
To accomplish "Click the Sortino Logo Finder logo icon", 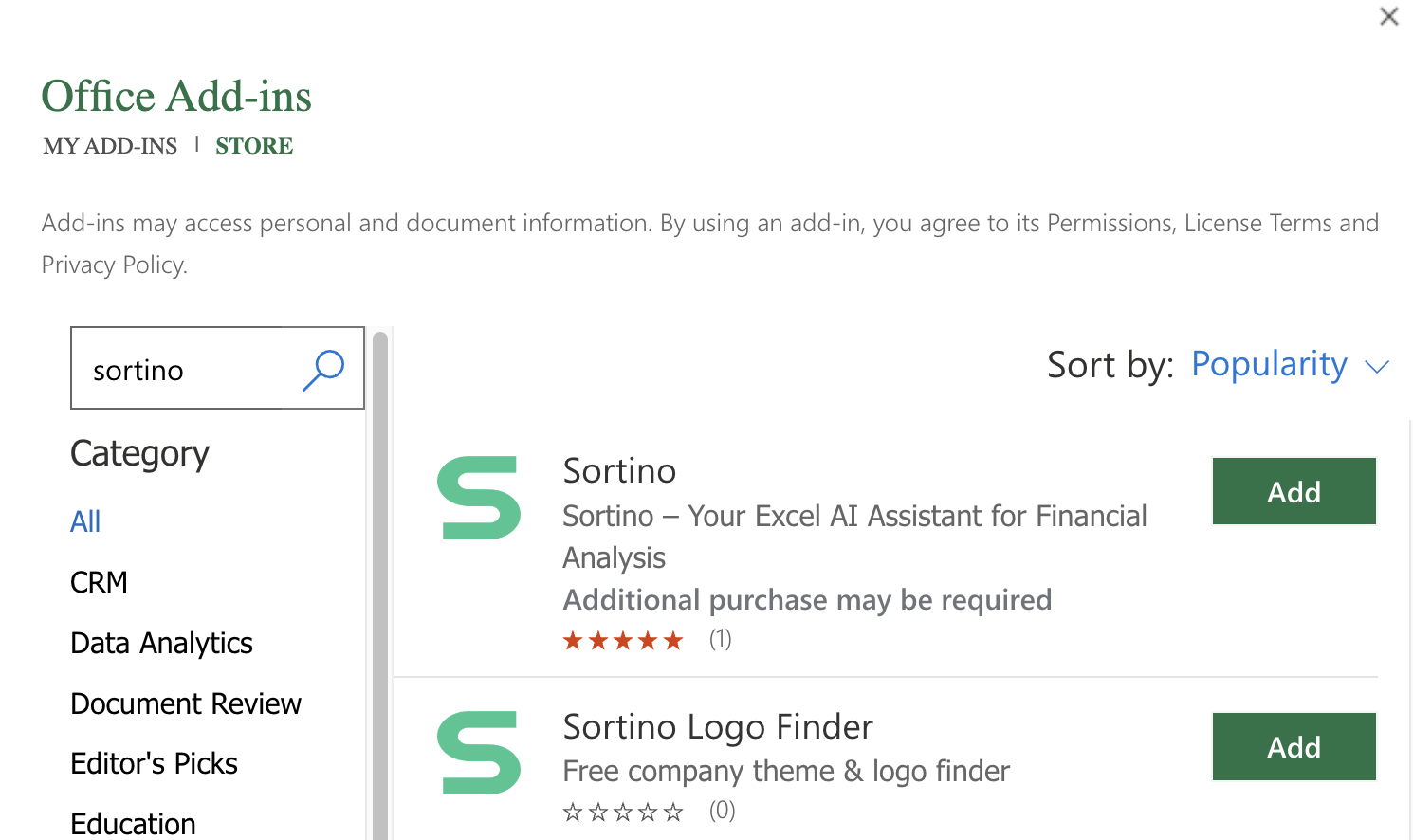I will click(479, 753).
